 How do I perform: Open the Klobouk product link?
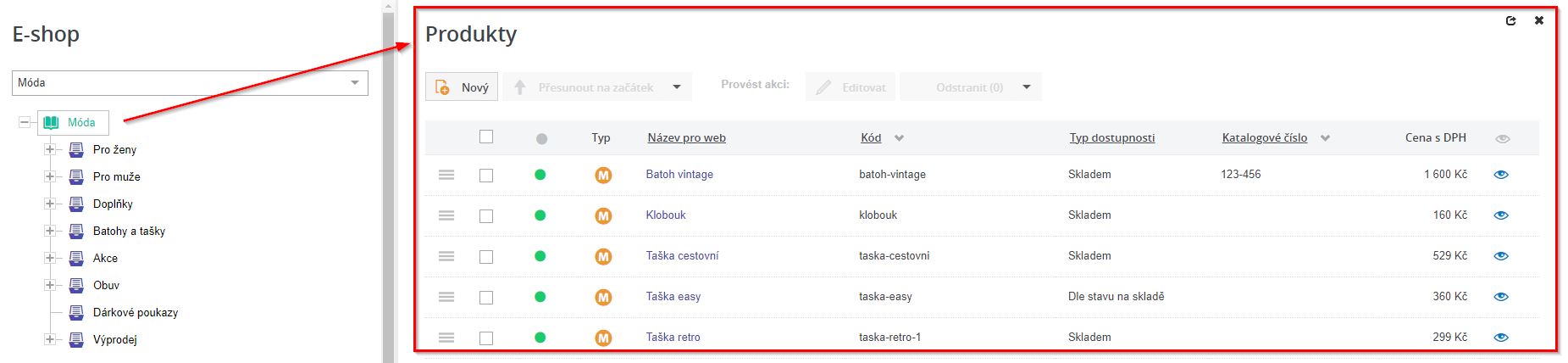pos(666,215)
